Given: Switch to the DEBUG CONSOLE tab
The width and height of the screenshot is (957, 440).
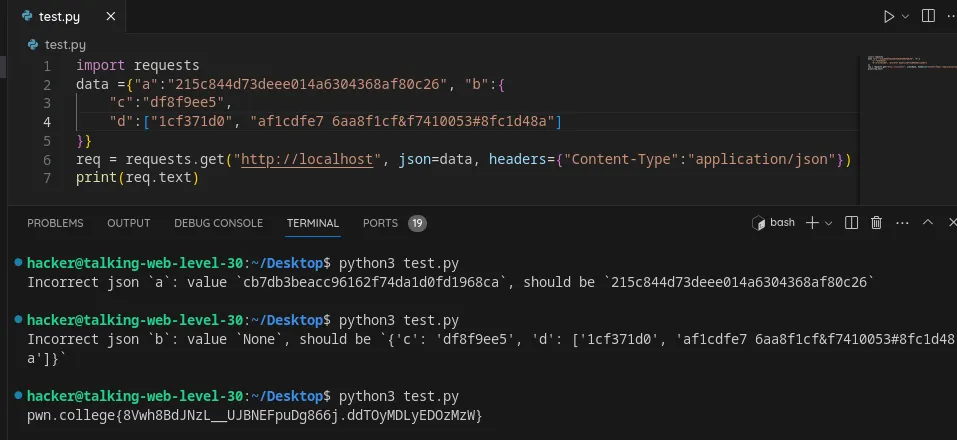Looking at the screenshot, I should coord(218,223).
